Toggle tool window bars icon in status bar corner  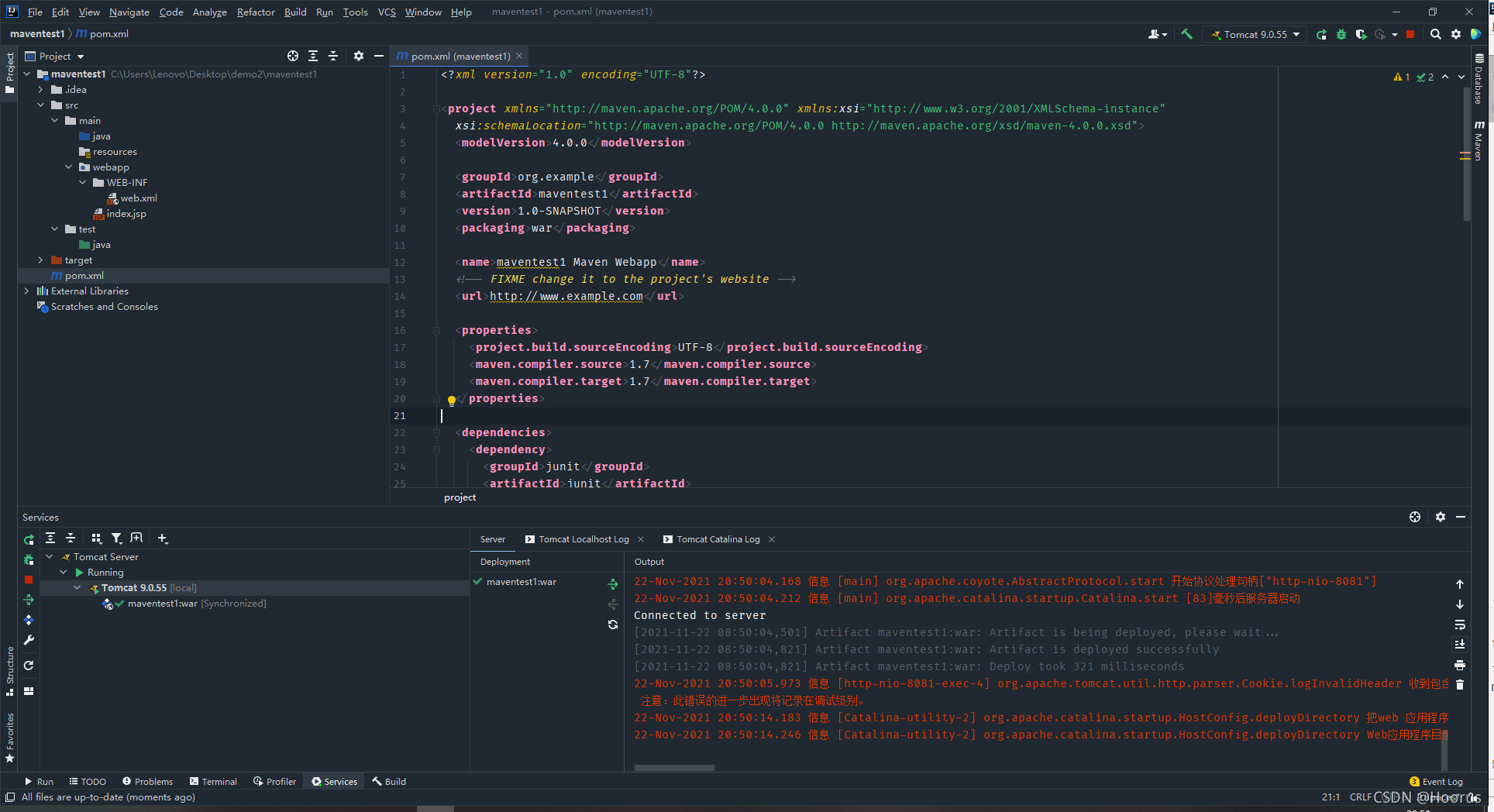point(10,797)
